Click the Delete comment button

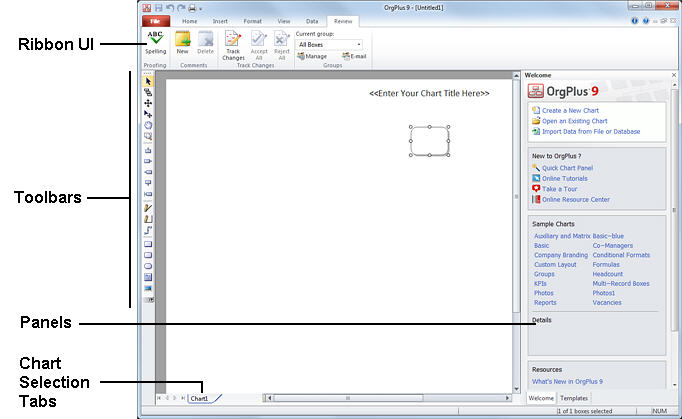point(205,43)
